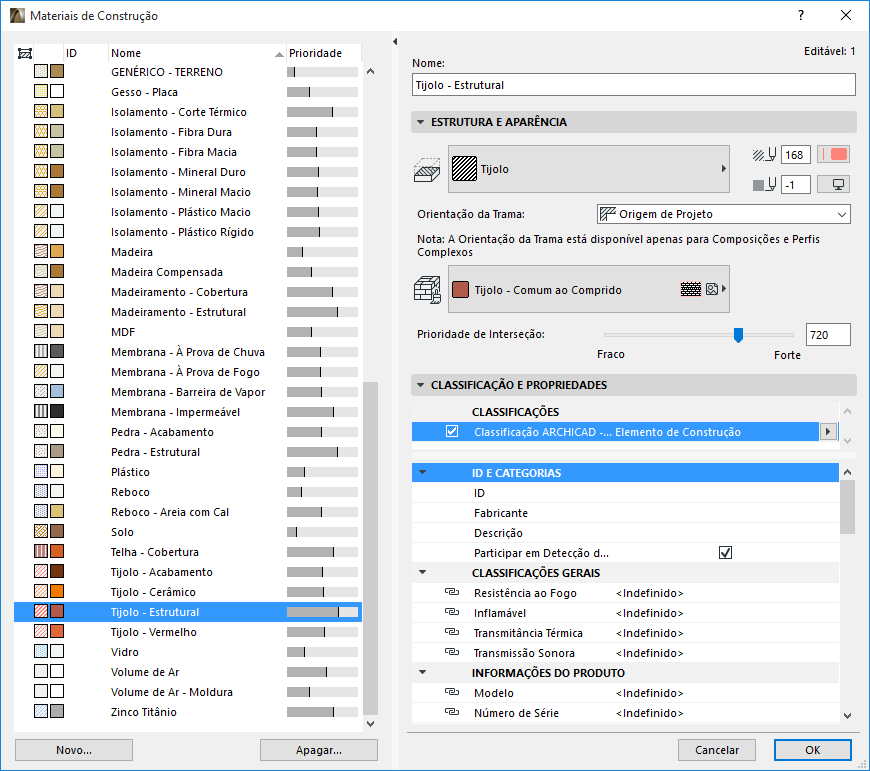Toggle the cut fill foreground pen color button
This screenshot has height=771, width=870.
pos(833,155)
